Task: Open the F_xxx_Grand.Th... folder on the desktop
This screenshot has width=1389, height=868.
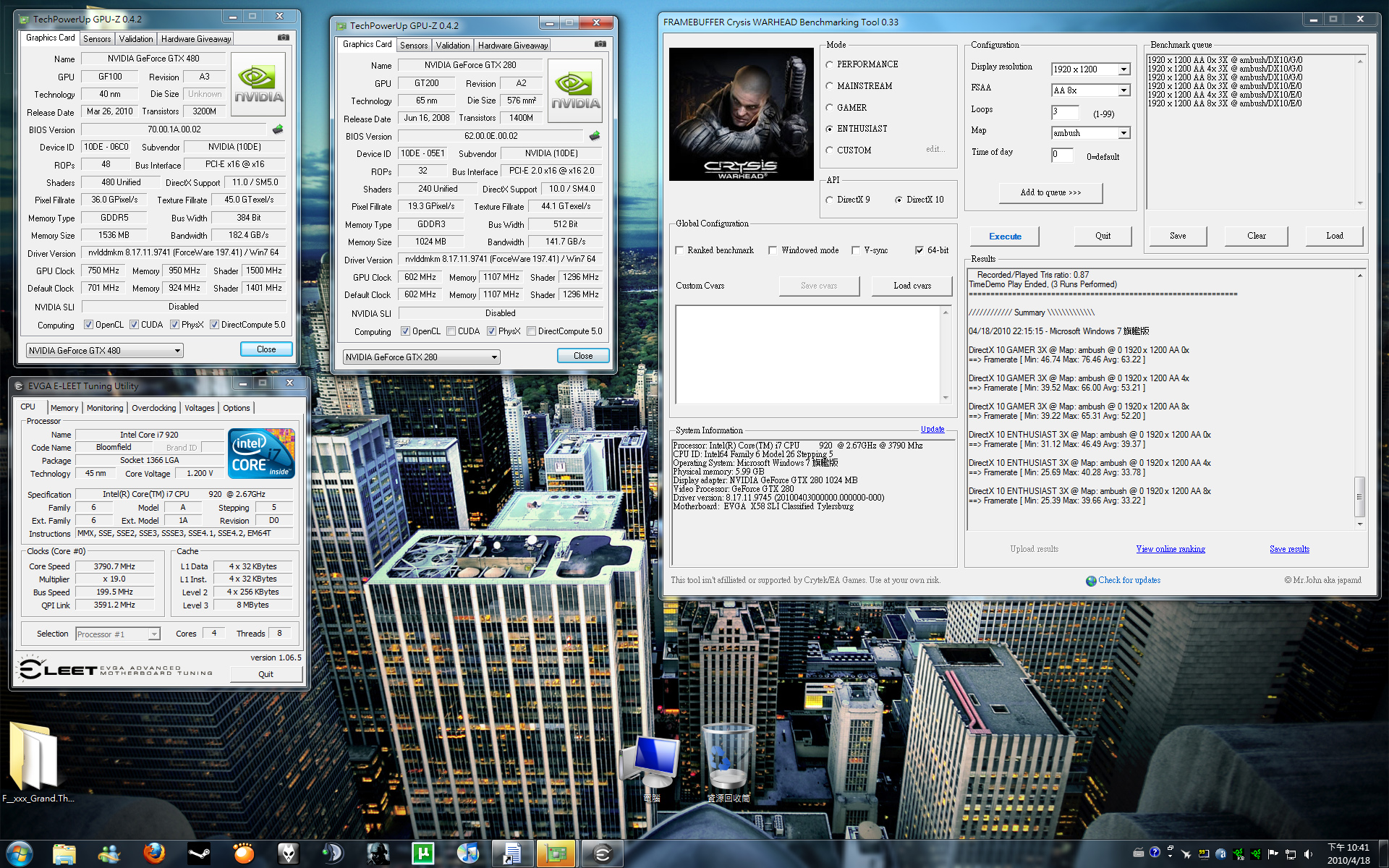Action: click(x=38, y=762)
